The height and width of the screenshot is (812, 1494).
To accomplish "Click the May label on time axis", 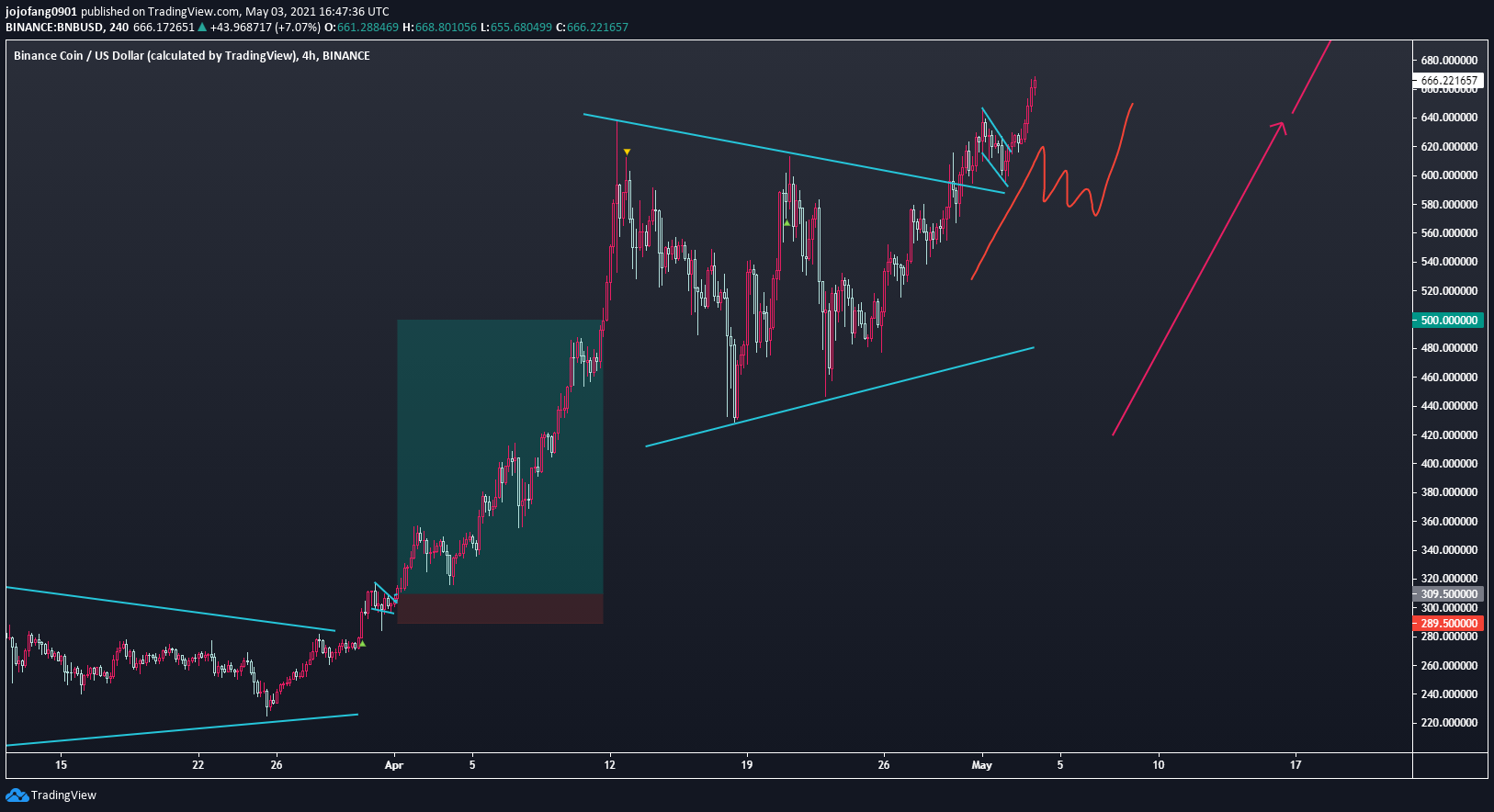I will point(982,765).
